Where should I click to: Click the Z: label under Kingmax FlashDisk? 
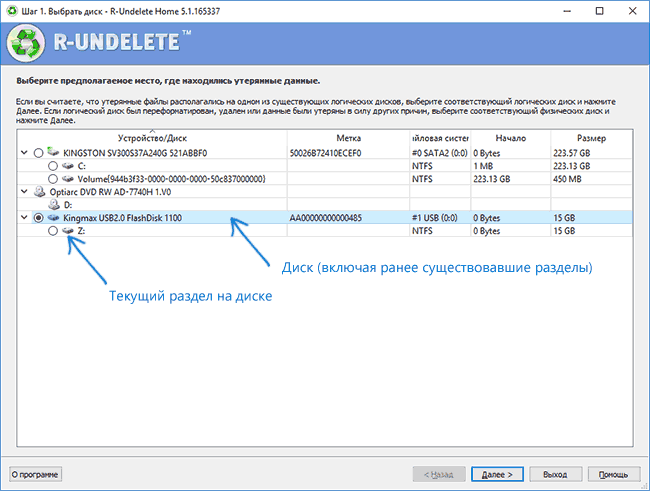tap(81, 231)
